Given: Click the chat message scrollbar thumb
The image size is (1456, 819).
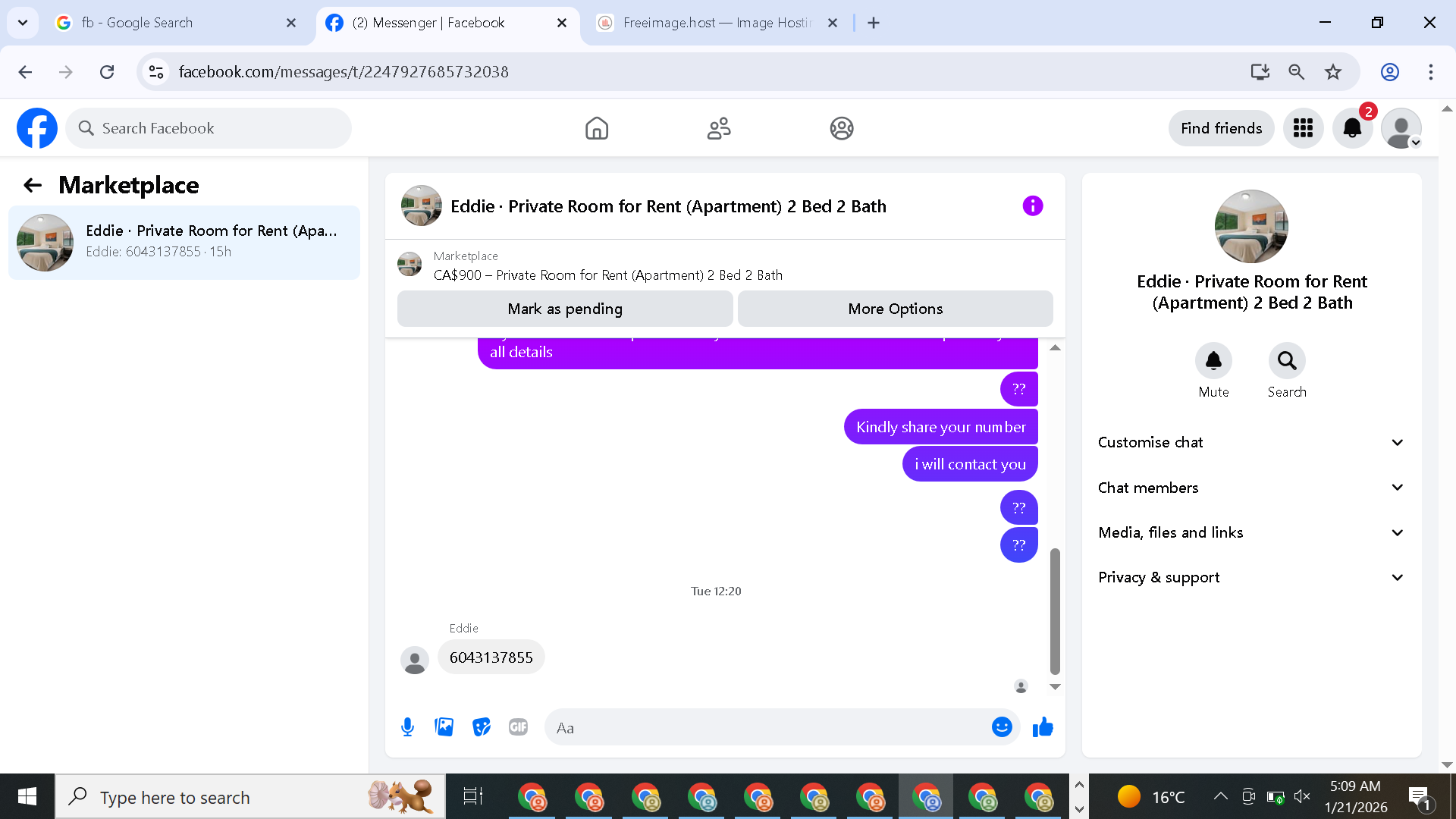Looking at the screenshot, I should point(1054,610).
